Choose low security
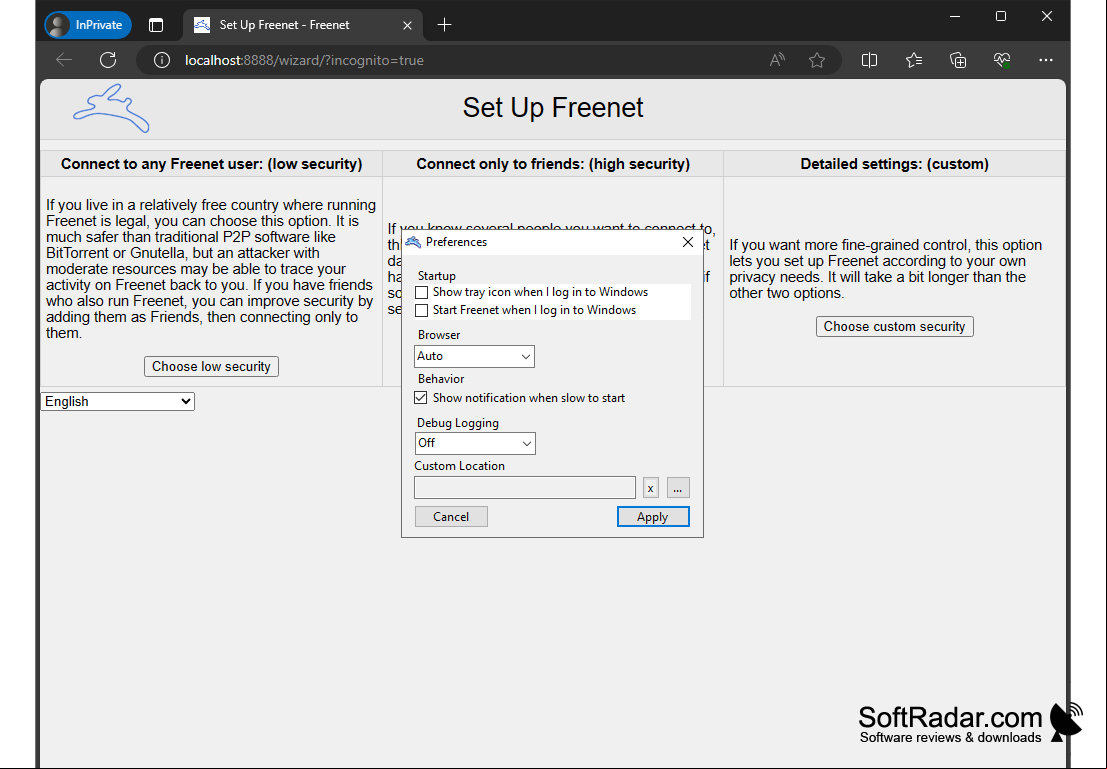The width and height of the screenshot is (1107, 769). (x=211, y=366)
